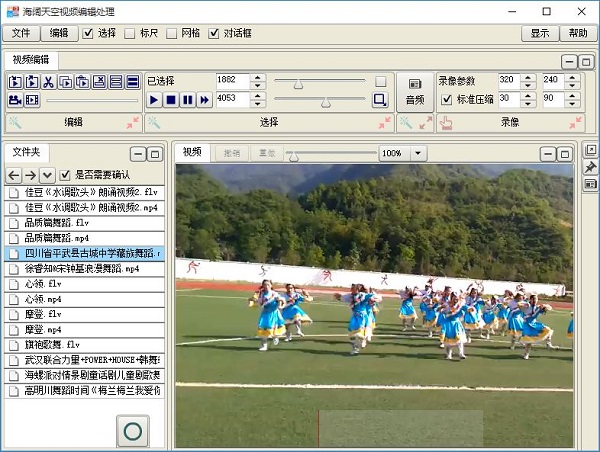
Task: Click the video zoom slider handle
Action: pos(293,157)
